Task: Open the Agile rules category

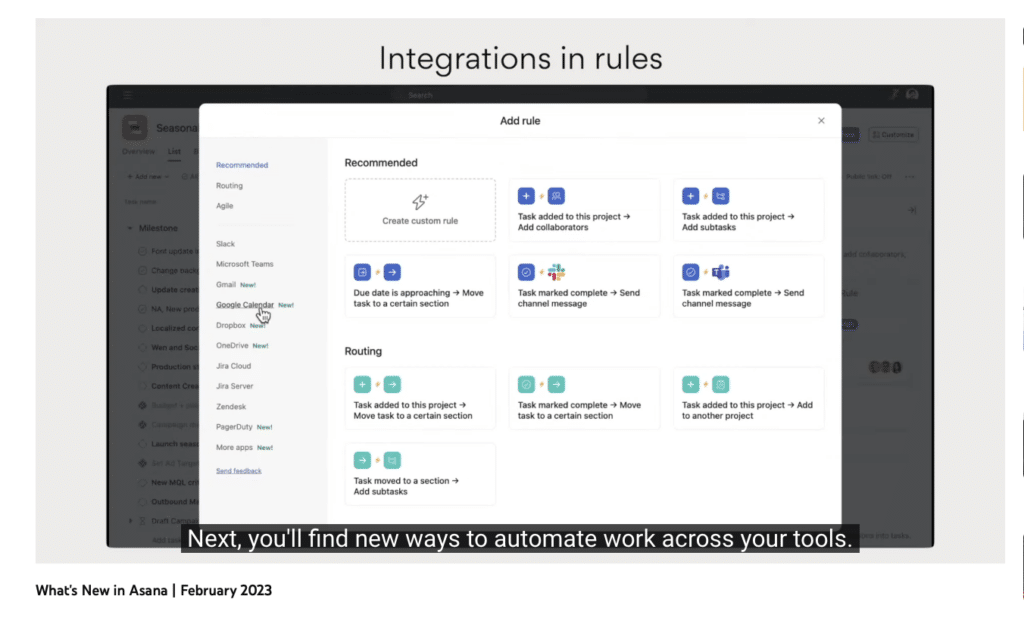Action: click(225, 206)
